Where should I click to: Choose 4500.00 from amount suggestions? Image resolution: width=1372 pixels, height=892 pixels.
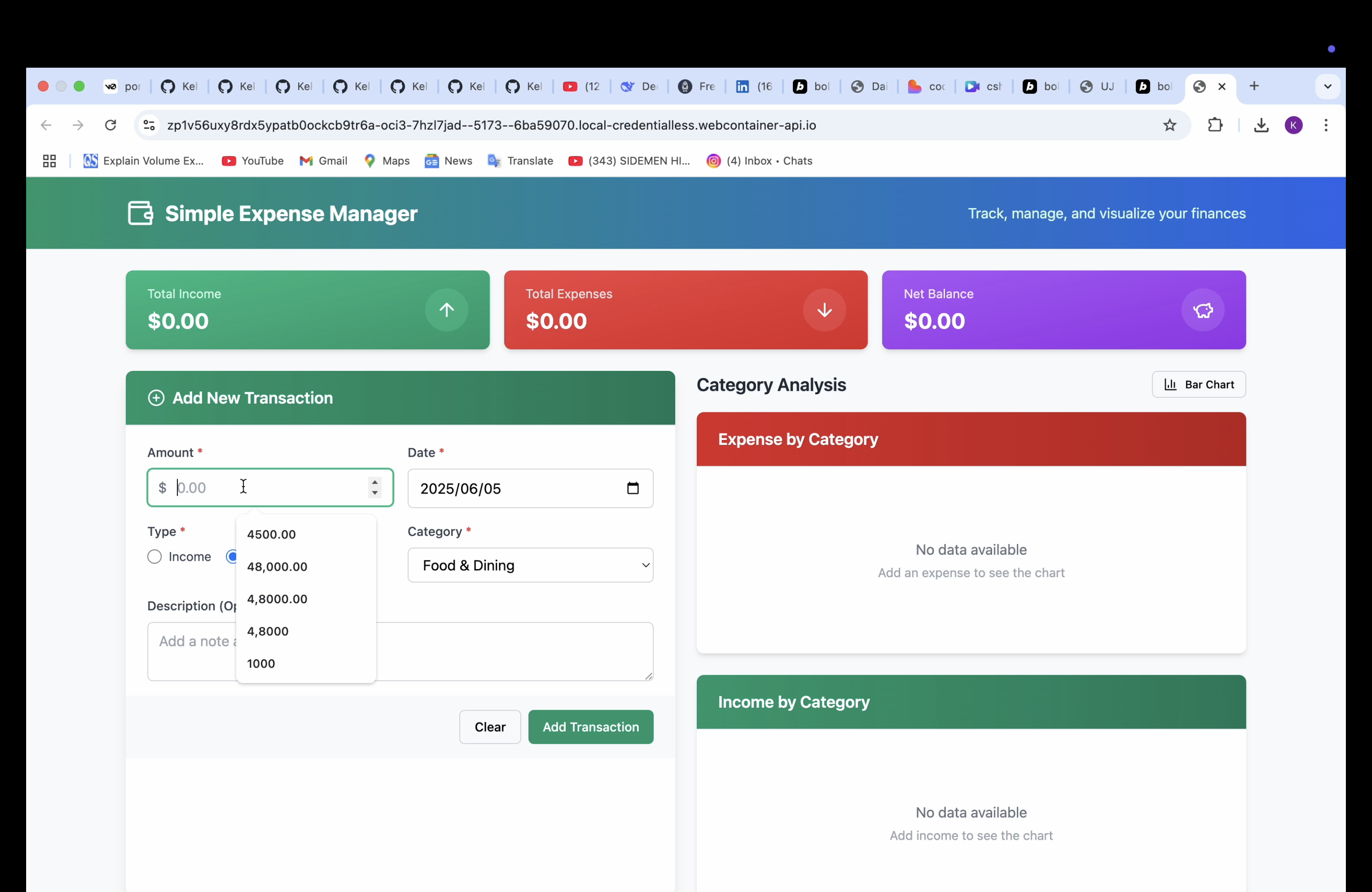click(x=306, y=534)
